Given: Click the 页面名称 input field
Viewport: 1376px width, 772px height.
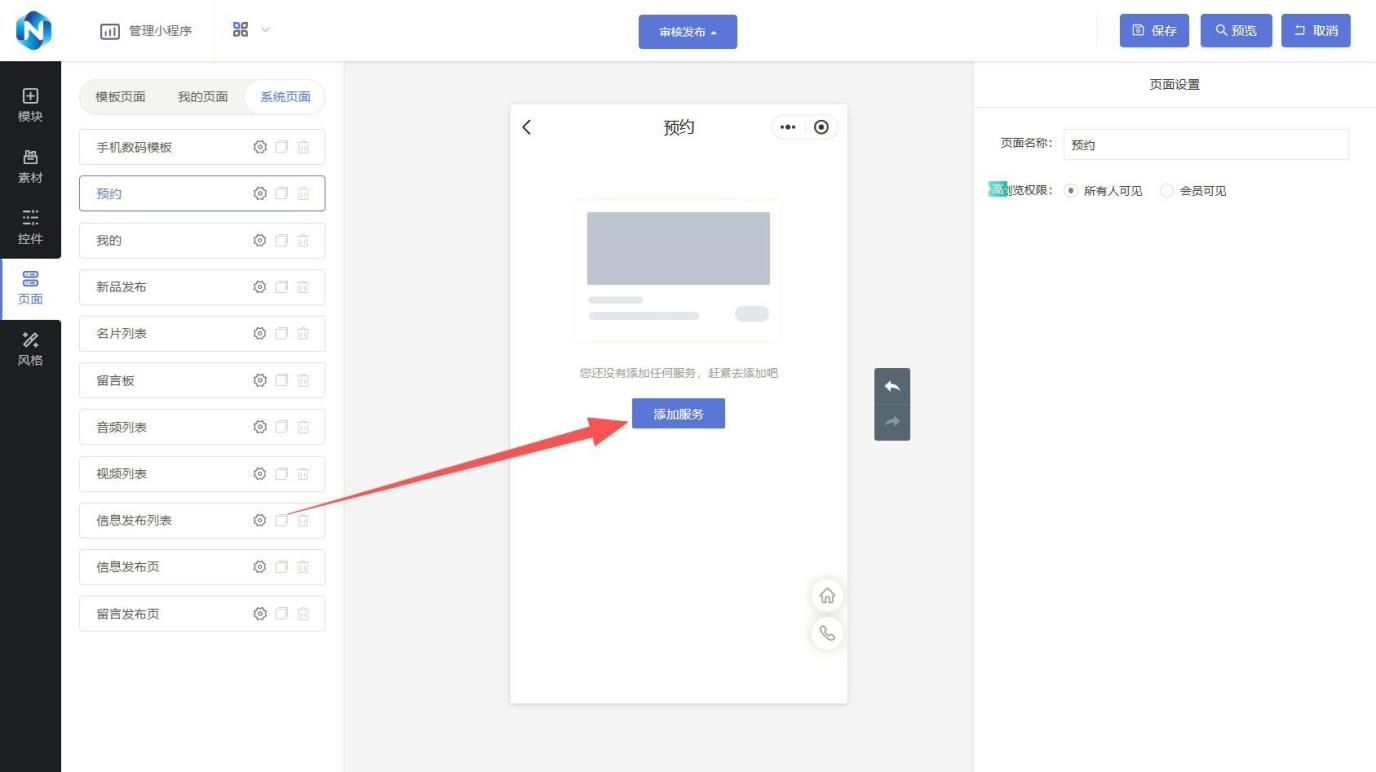Looking at the screenshot, I should pos(1205,145).
